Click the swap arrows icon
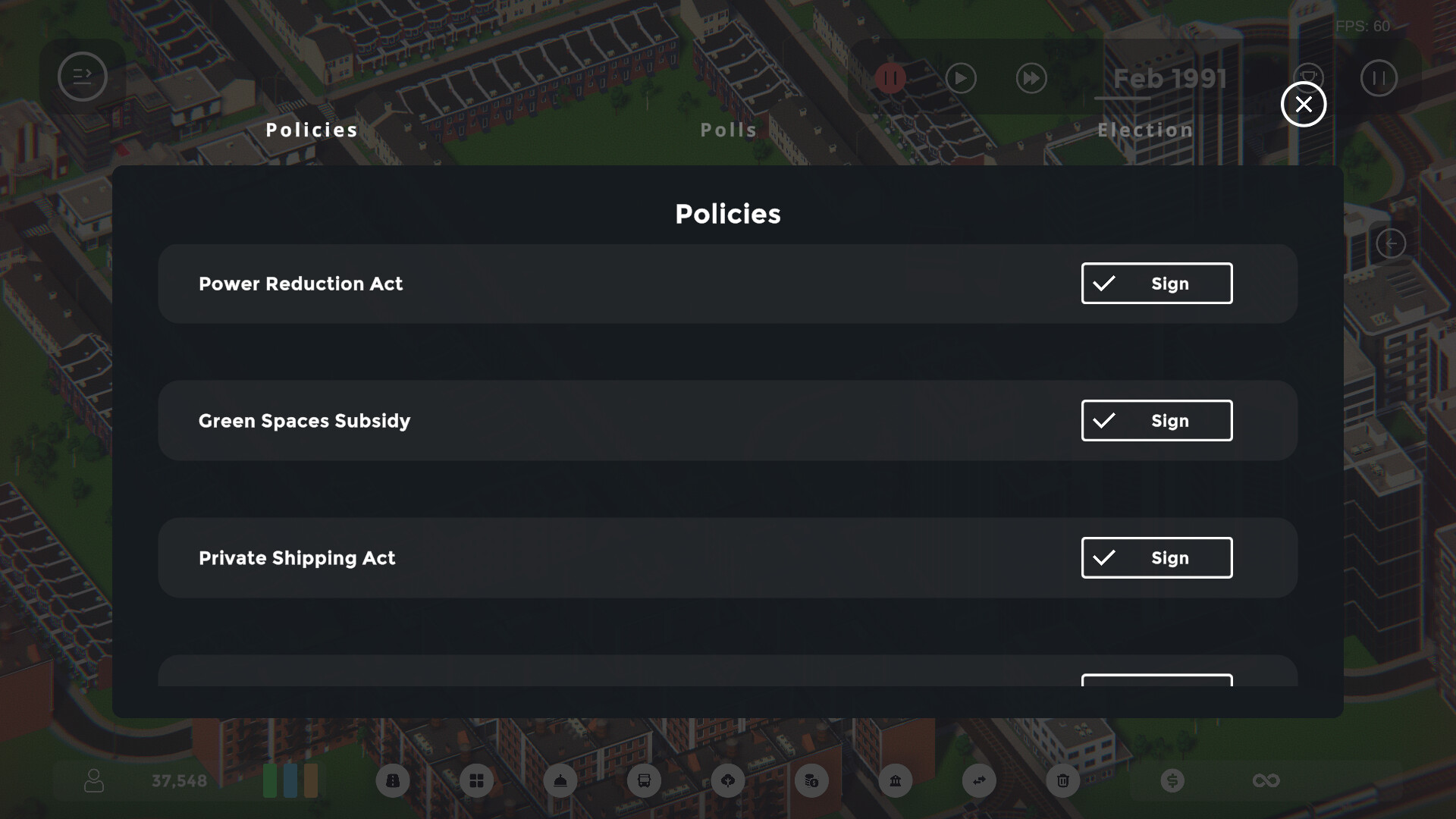This screenshot has height=819, width=1456. 979,780
